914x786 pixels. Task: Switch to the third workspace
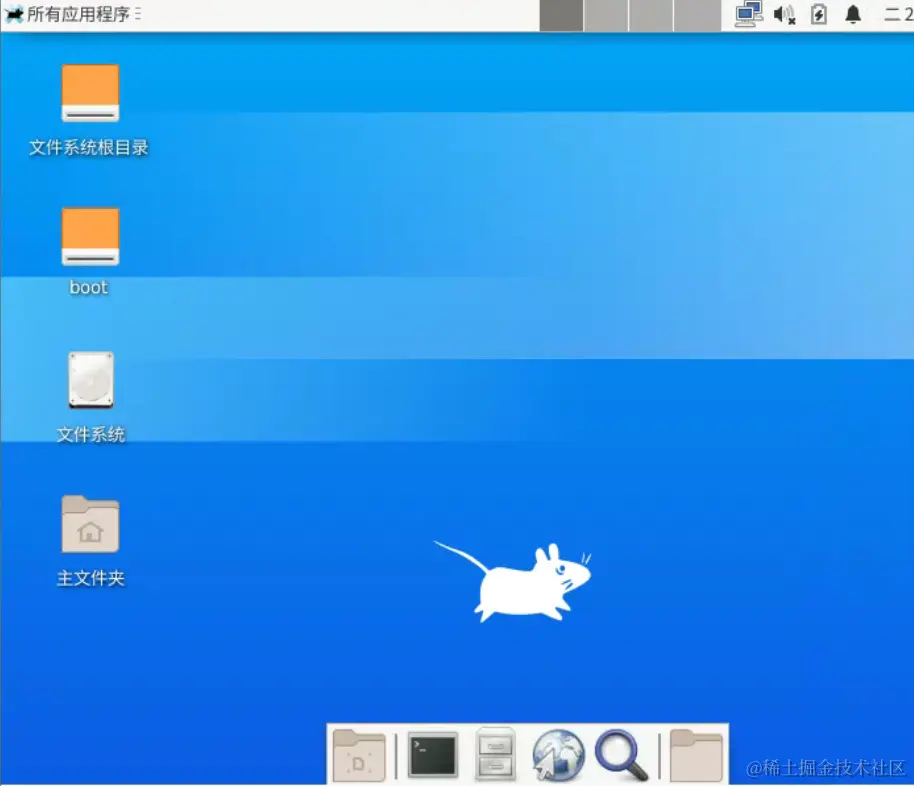[x=651, y=15]
